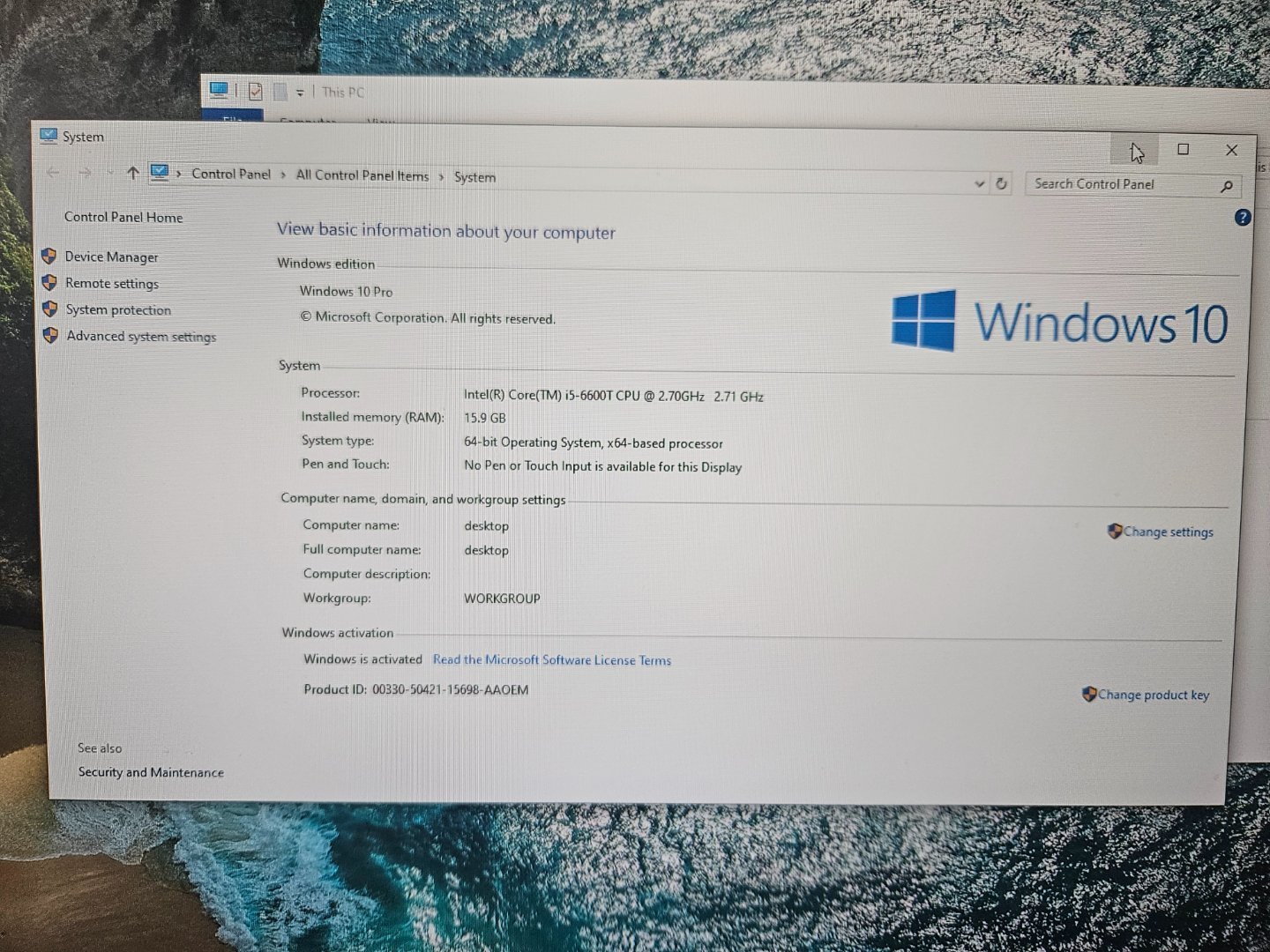
Task: Click the computer icon in the address bar
Action: (x=159, y=173)
